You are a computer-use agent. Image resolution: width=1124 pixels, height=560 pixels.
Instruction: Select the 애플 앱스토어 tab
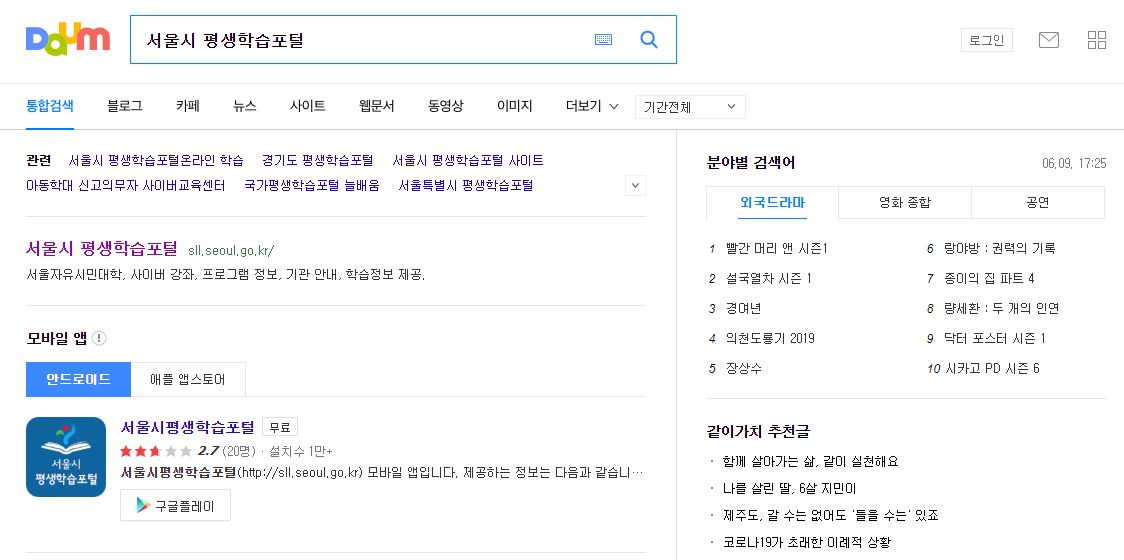[x=188, y=379]
